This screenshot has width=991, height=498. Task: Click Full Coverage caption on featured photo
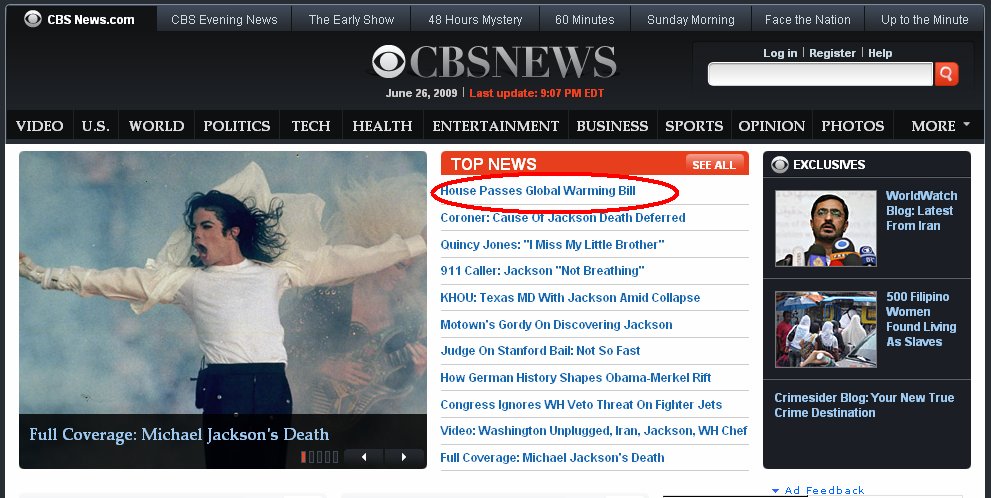(179, 435)
